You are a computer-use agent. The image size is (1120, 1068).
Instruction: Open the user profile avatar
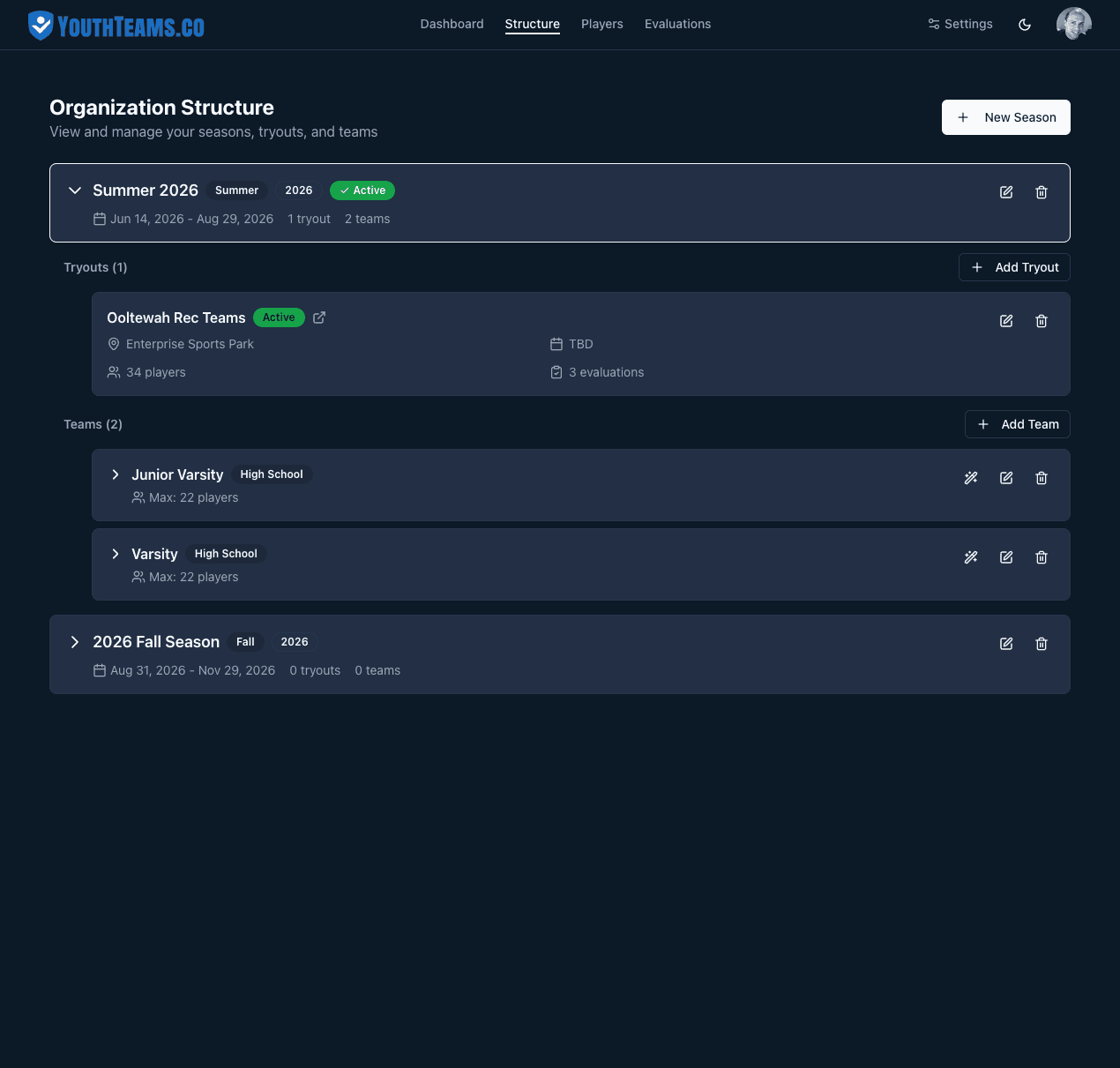point(1073,24)
